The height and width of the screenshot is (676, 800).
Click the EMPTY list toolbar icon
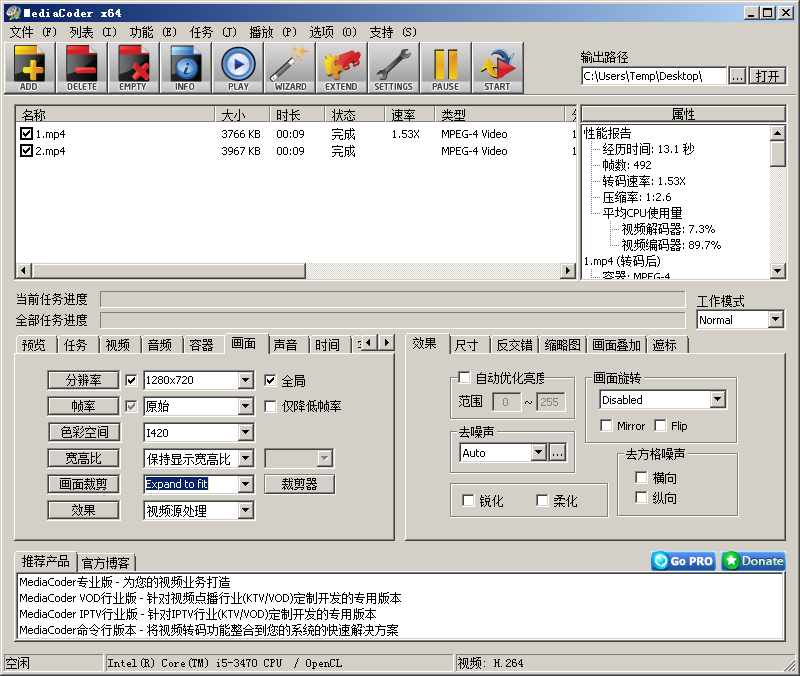pos(133,67)
